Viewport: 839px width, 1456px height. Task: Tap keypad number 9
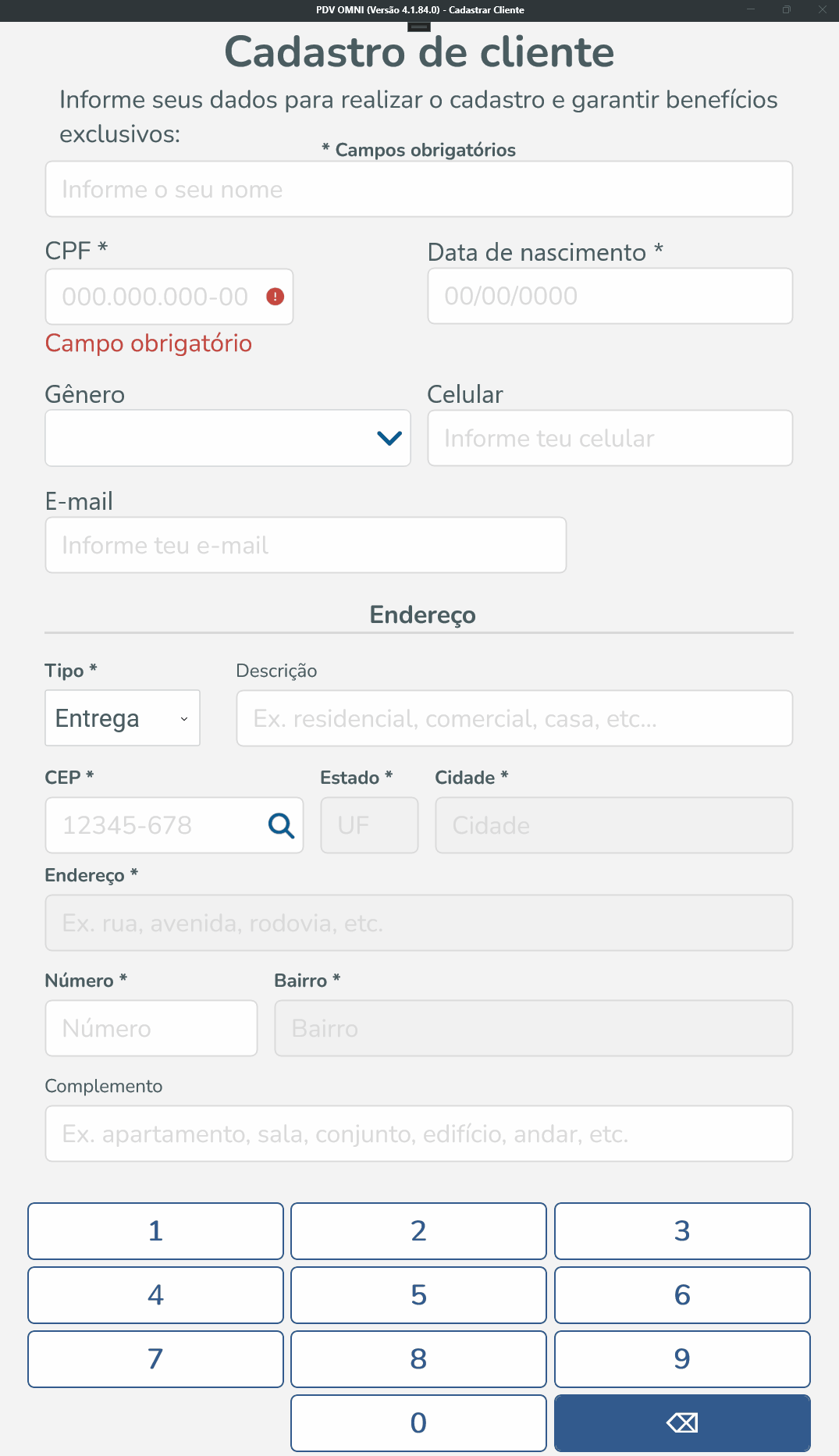point(681,1358)
